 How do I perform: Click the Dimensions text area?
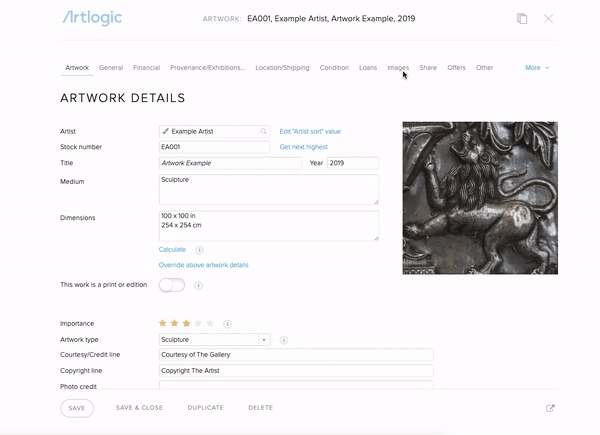tap(269, 226)
